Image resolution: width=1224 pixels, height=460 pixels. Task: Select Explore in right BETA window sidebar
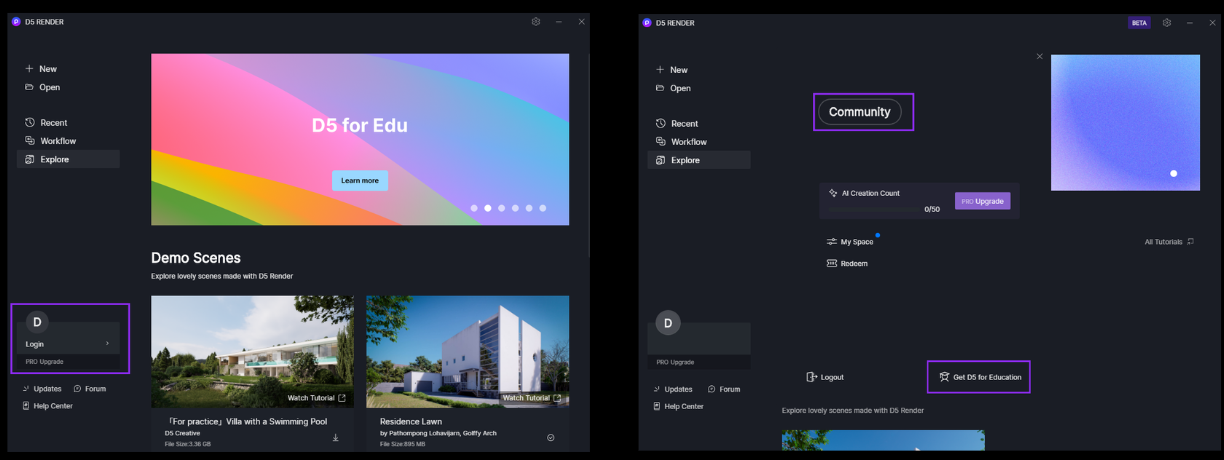coord(699,160)
